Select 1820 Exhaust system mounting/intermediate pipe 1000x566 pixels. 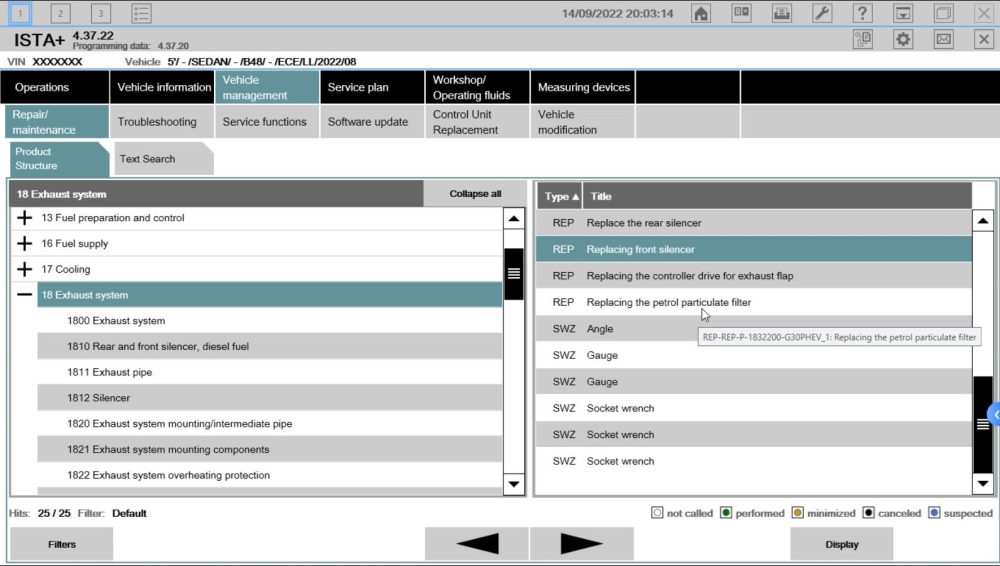point(270,423)
